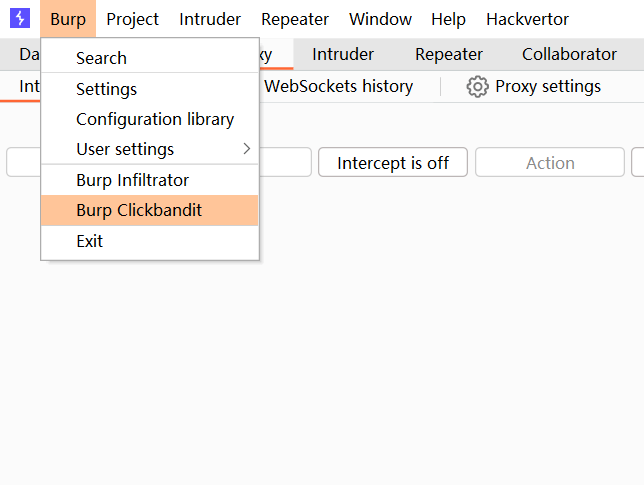The height and width of the screenshot is (485, 644).
Task: Open Configuration library menu entry
Action: (155, 119)
